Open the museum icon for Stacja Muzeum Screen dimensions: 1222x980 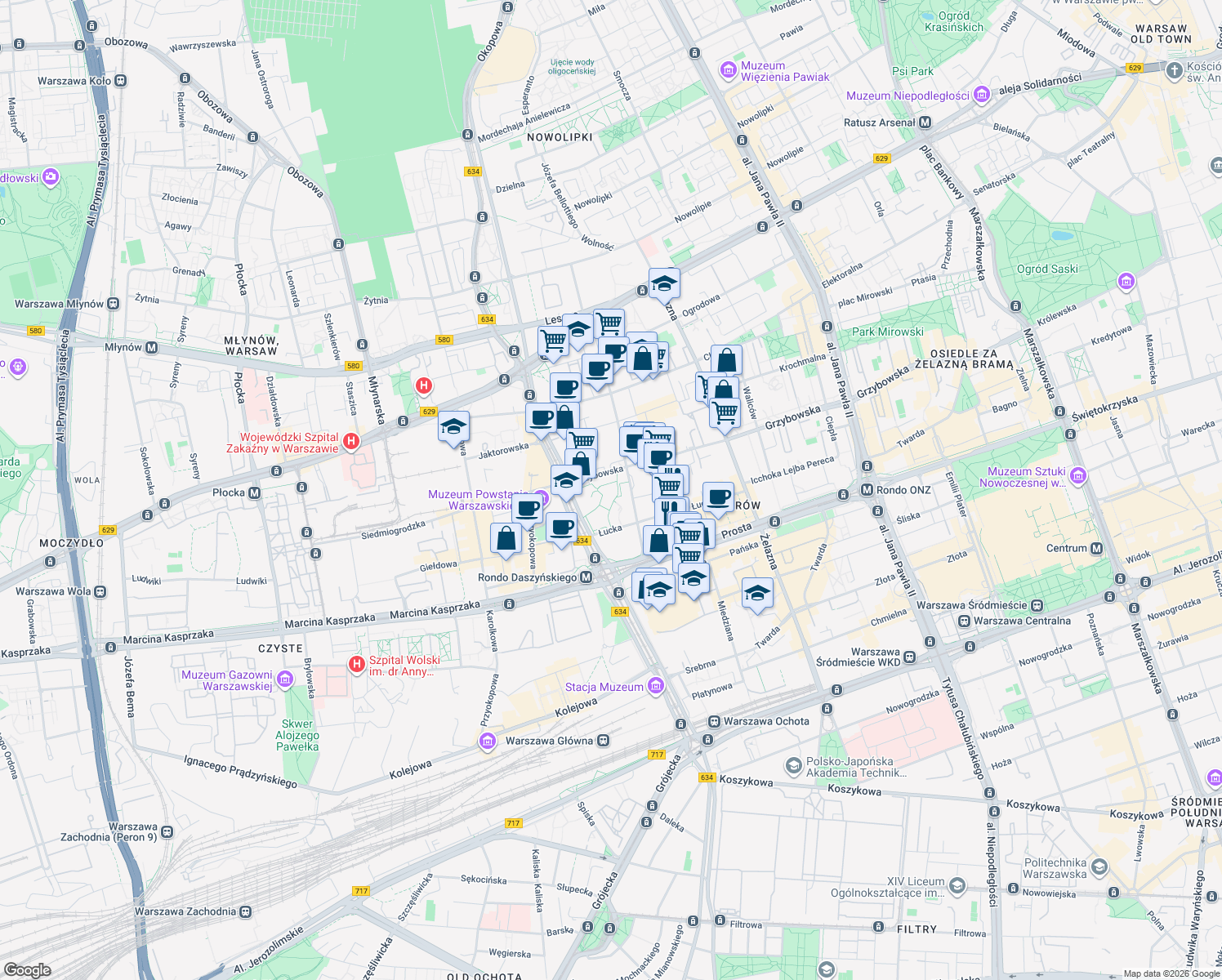[x=654, y=685]
